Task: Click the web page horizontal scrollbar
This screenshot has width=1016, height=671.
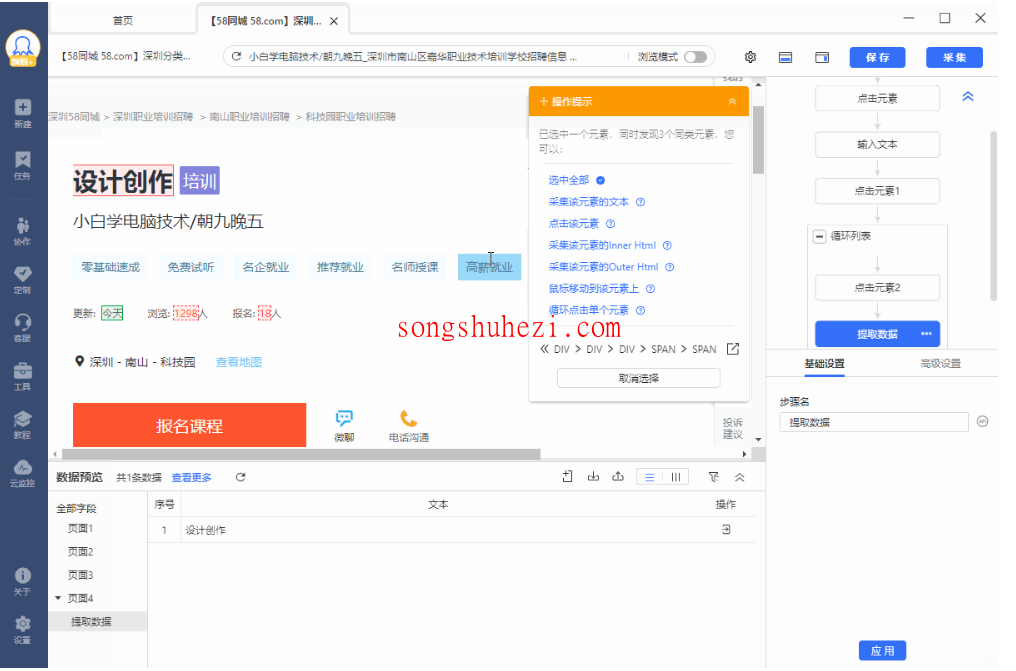Action: (x=301, y=454)
